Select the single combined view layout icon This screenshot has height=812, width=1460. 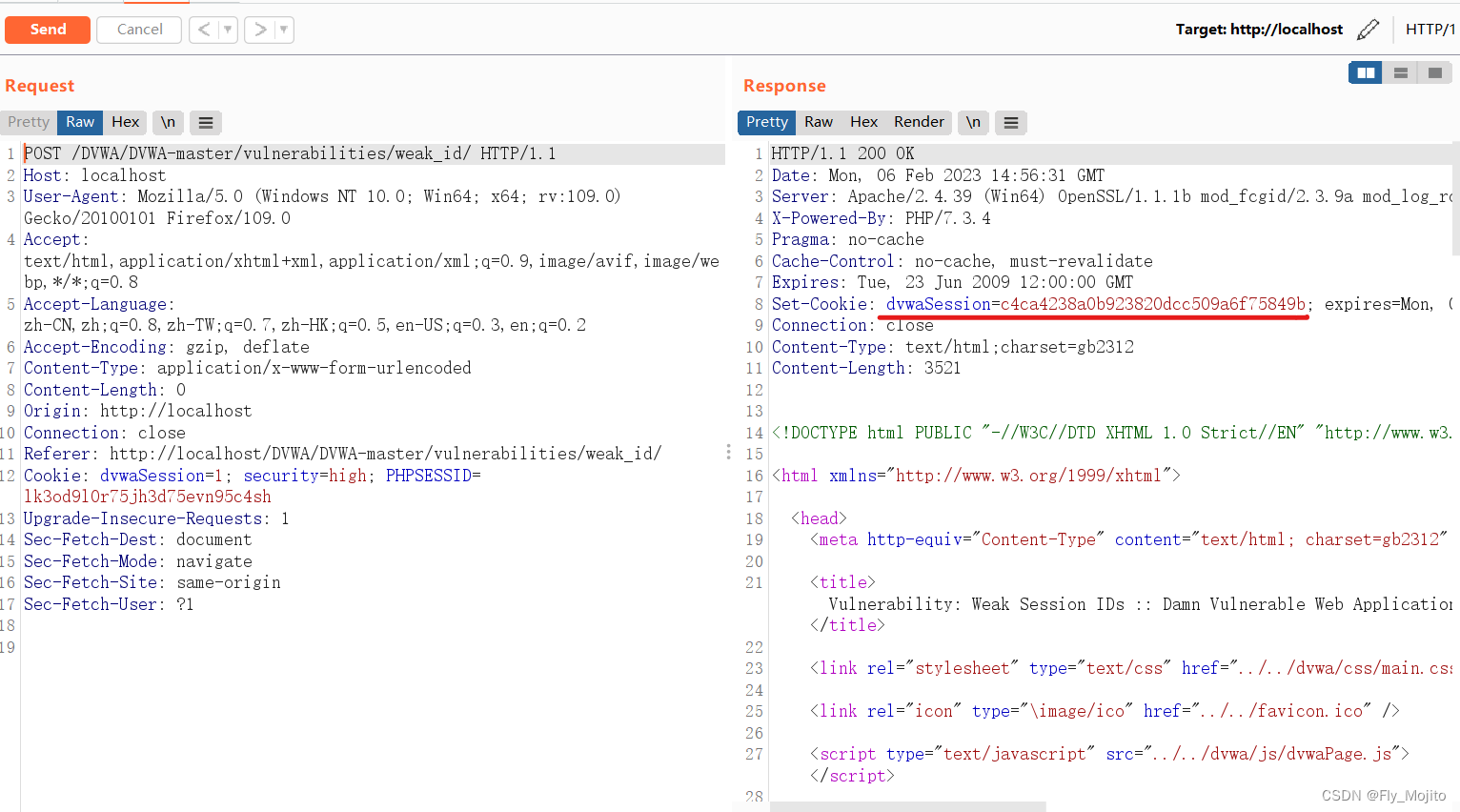coord(1435,71)
